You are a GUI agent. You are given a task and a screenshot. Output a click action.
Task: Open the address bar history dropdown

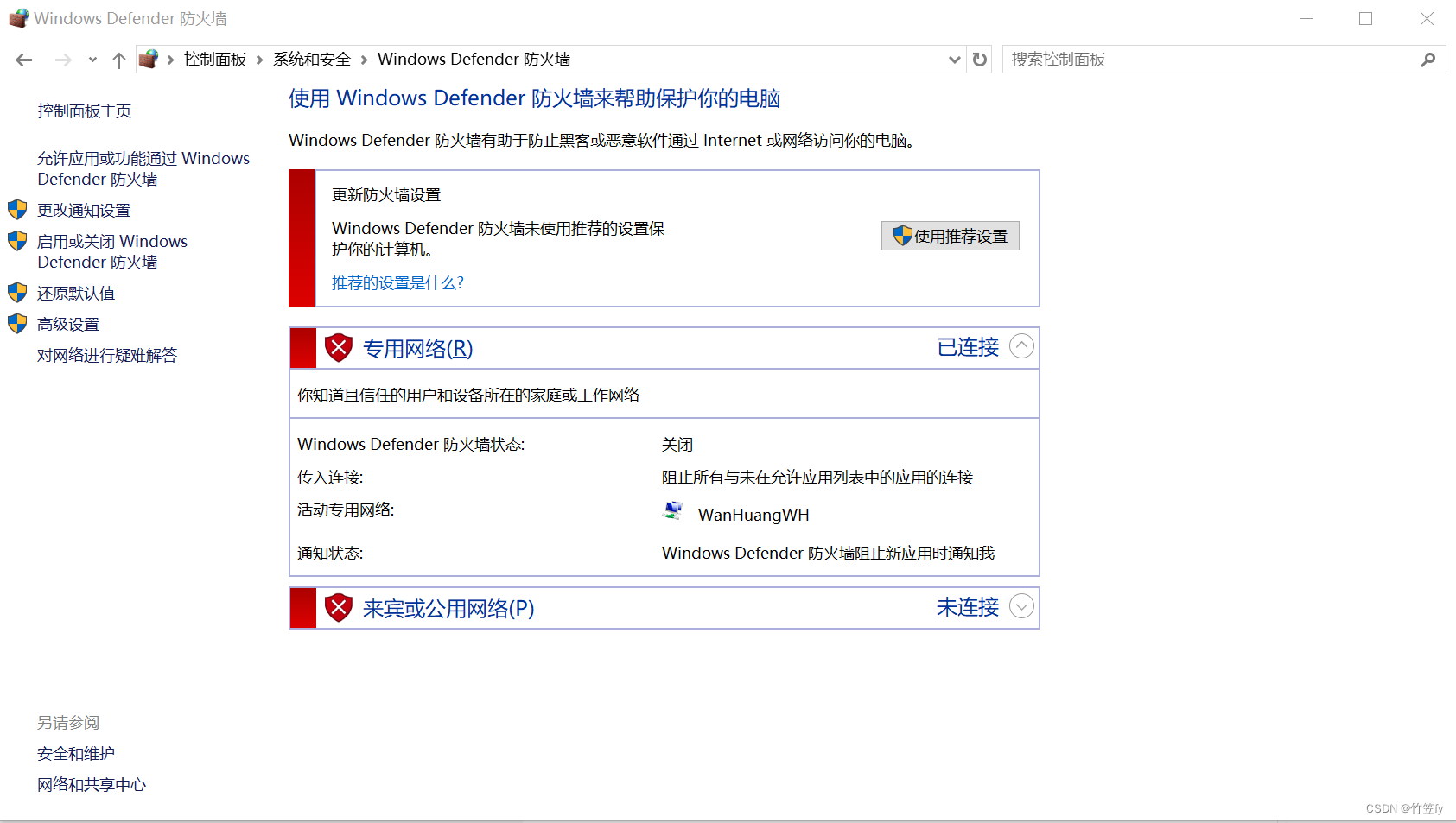(954, 60)
